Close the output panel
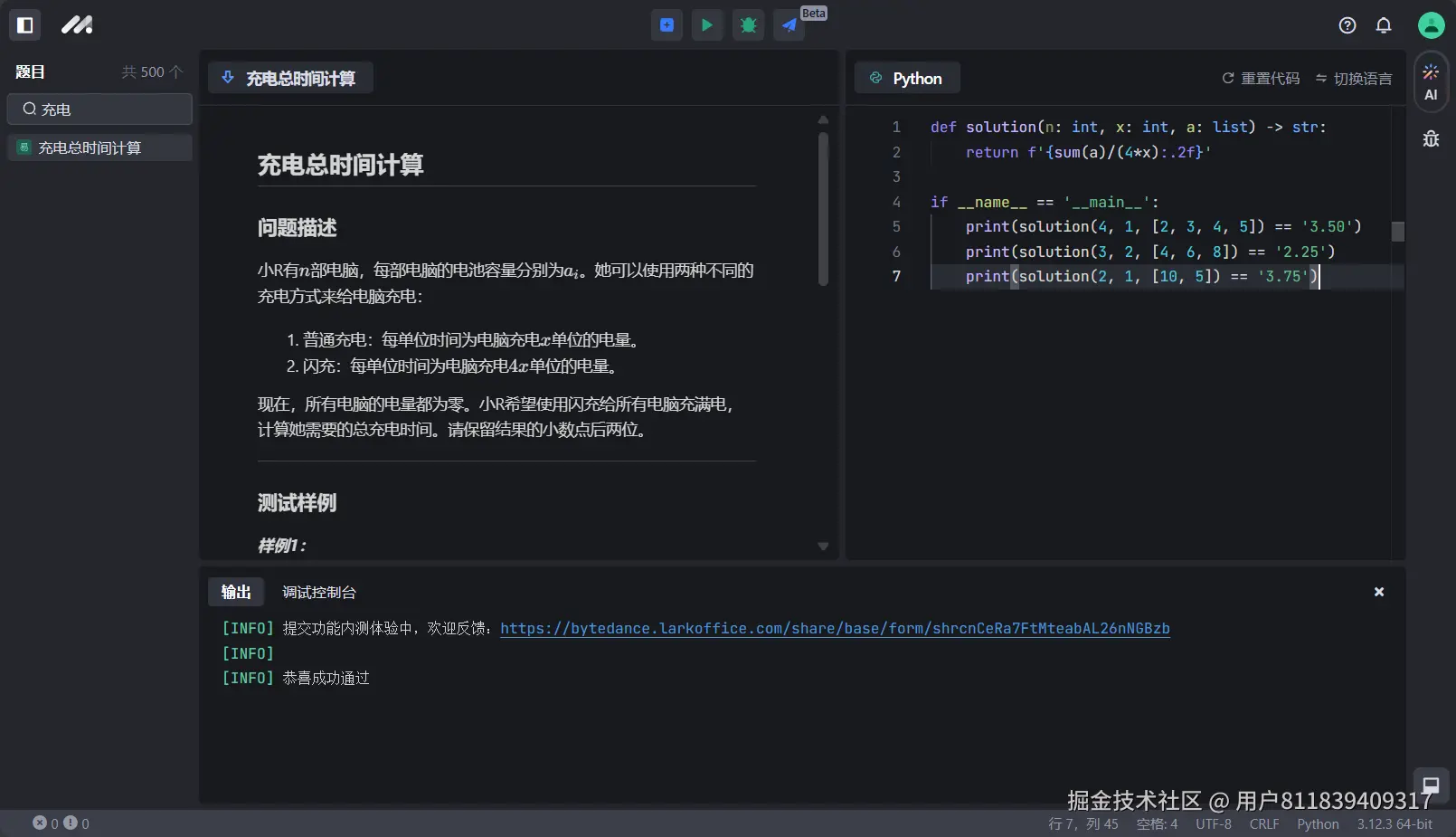The width and height of the screenshot is (1456, 837). [1379, 592]
